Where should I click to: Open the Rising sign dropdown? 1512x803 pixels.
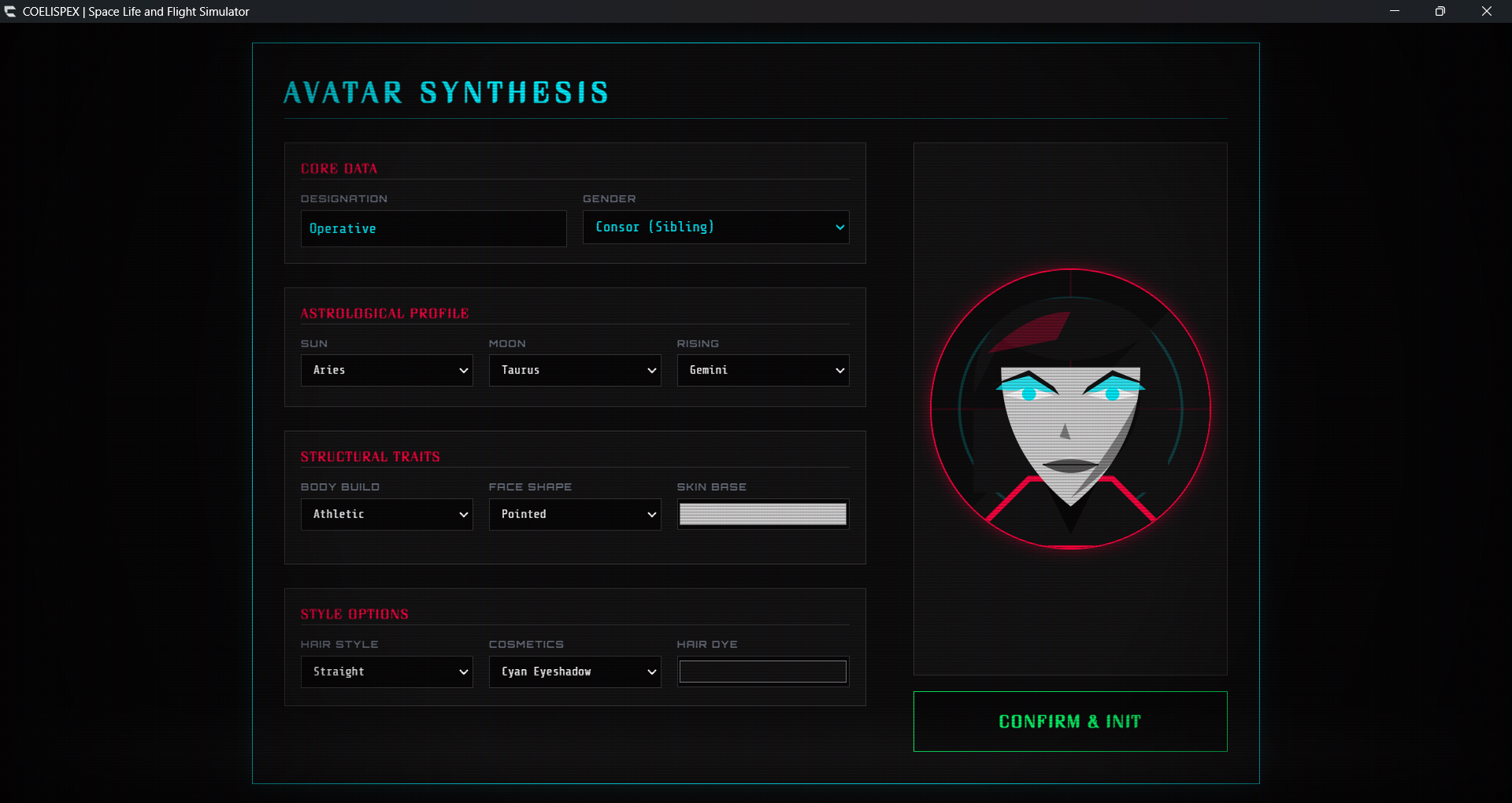coord(763,370)
